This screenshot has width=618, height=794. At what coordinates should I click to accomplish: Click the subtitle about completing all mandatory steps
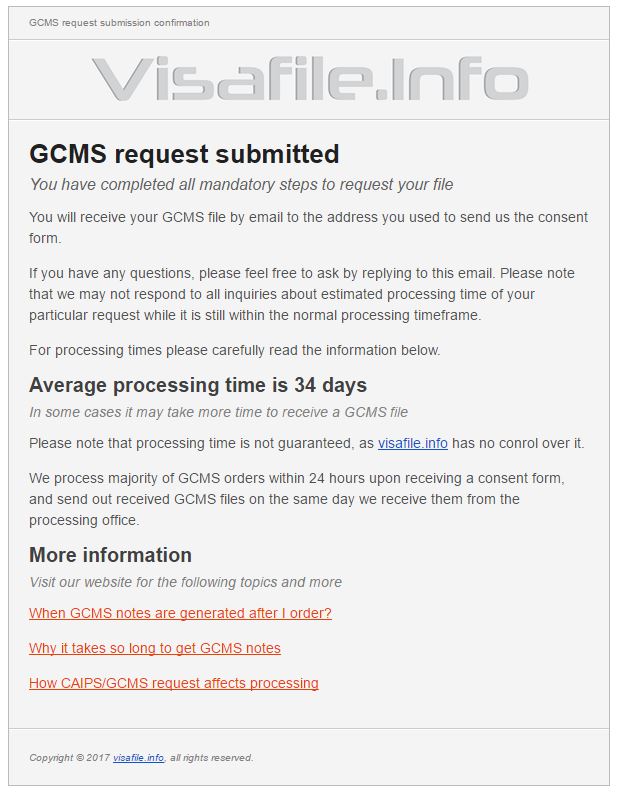pyautogui.click(x=241, y=184)
